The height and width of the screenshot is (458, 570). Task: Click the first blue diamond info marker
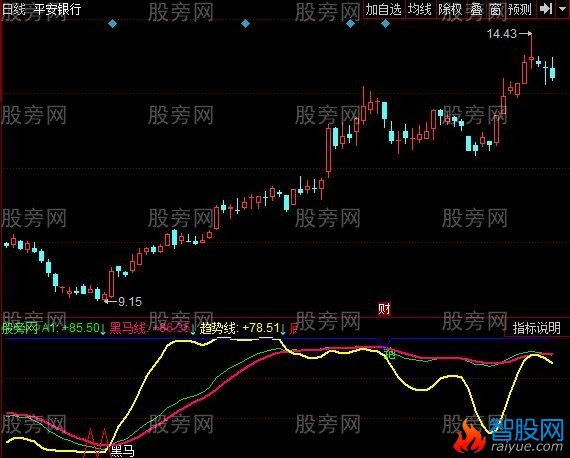pos(113,24)
